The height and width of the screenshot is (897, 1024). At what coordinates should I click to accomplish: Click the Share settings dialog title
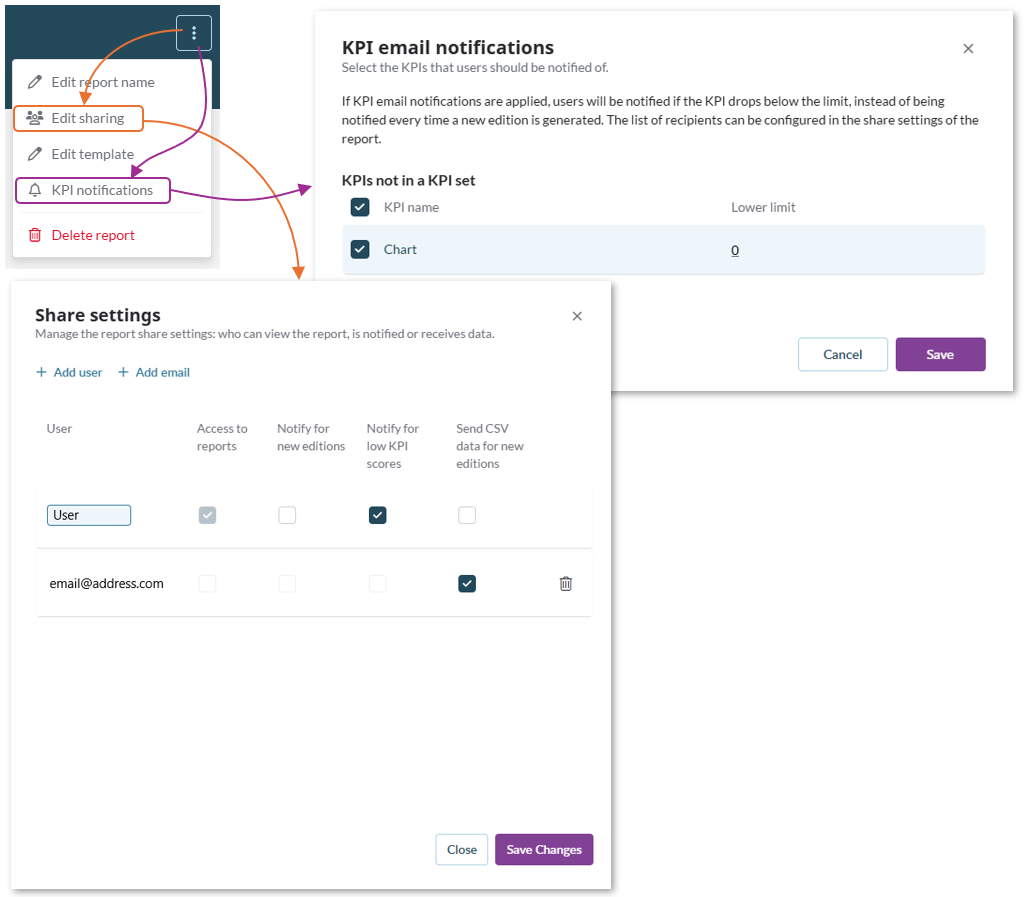pos(98,315)
